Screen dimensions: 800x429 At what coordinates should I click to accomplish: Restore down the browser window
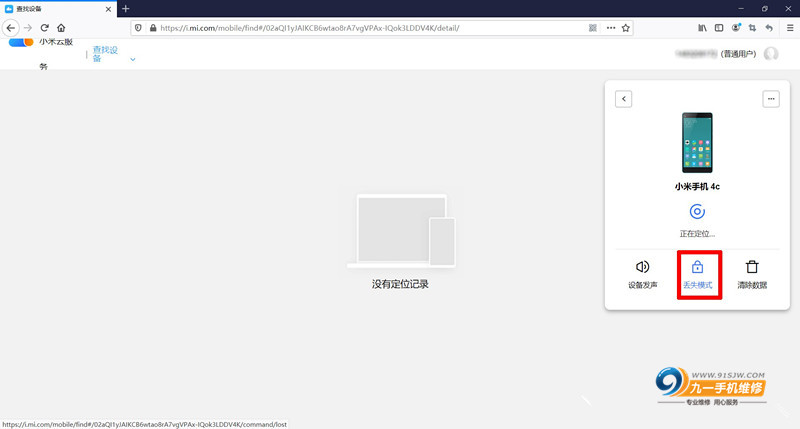tap(765, 9)
